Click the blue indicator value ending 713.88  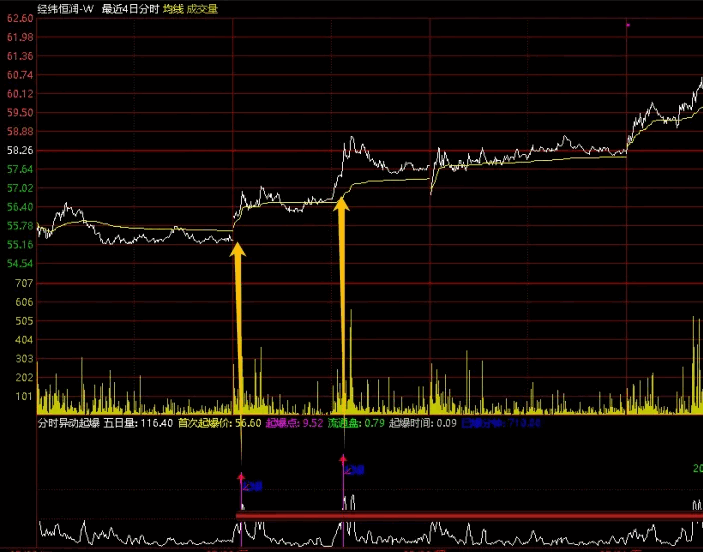pos(501,423)
